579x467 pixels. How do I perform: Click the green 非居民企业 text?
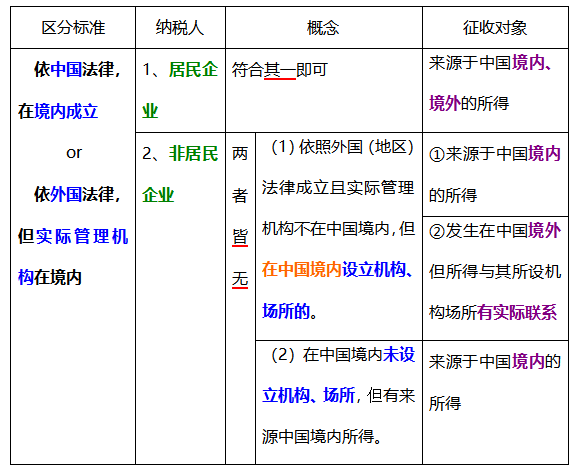click(180, 174)
